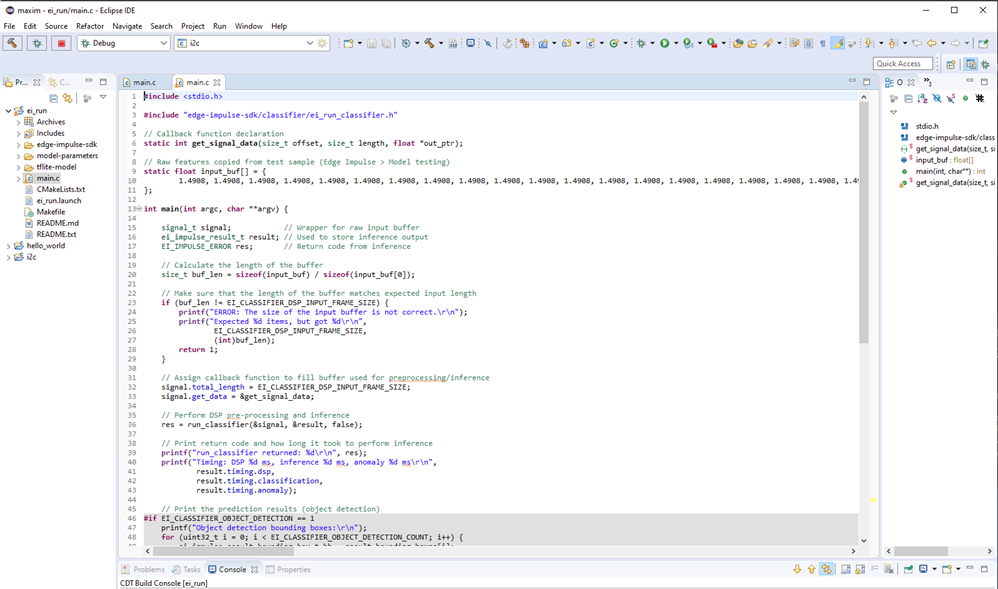
Task: Switch to the Debug perspective button
Action: point(985,63)
